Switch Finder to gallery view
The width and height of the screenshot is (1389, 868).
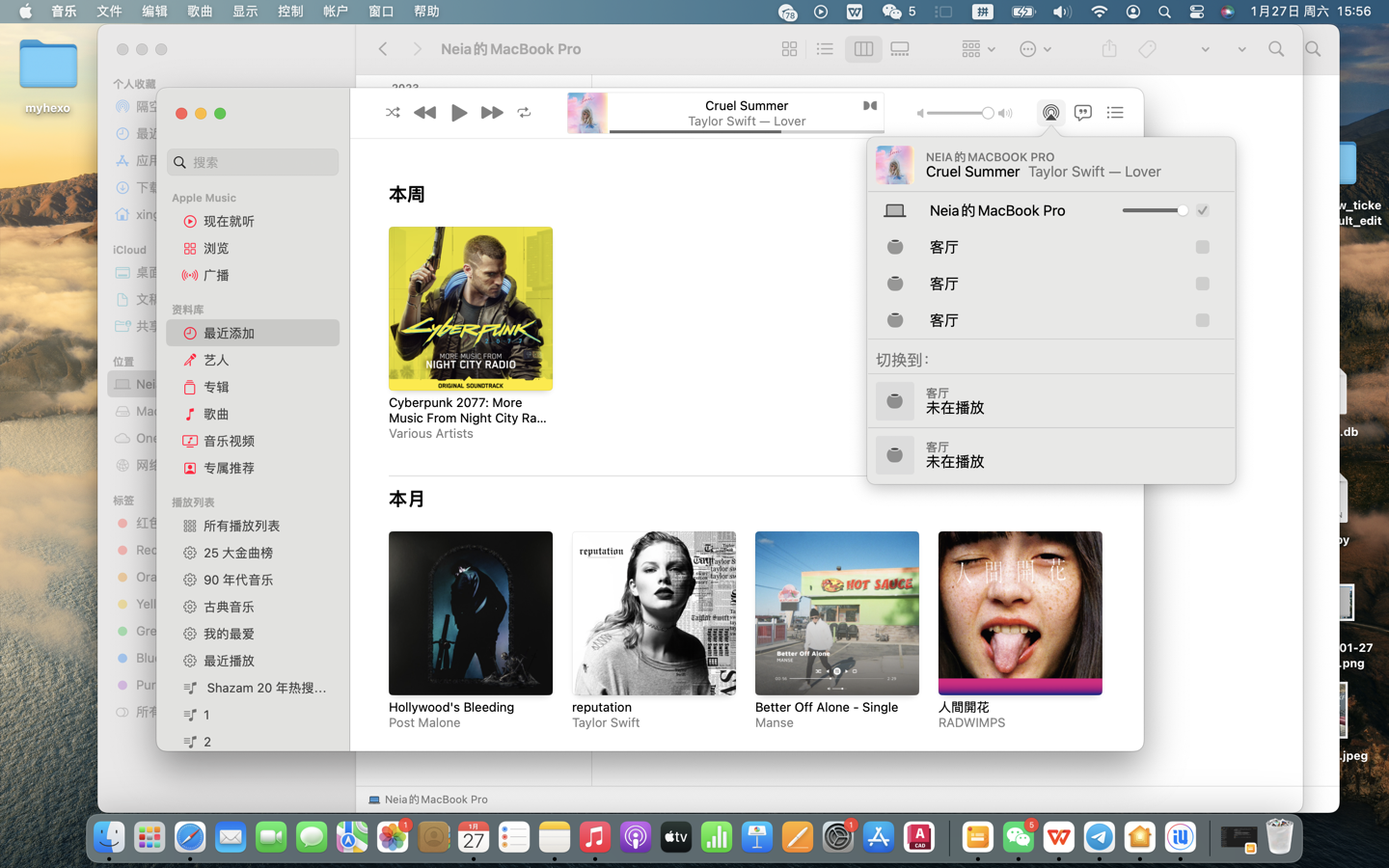(900, 49)
